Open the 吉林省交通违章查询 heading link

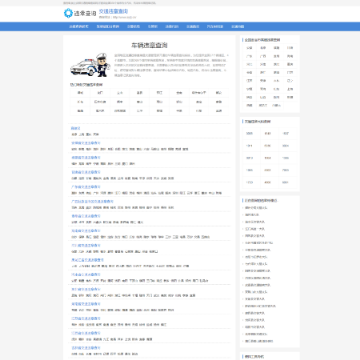click(x=86, y=348)
